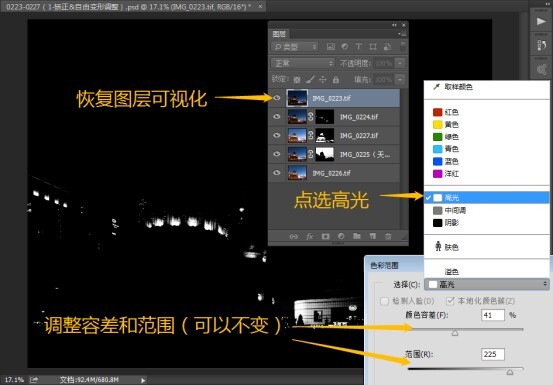Toggle visibility of IMG_0223.tif layer
The height and width of the screenshot is (385, 553).
tap(277, 98)
